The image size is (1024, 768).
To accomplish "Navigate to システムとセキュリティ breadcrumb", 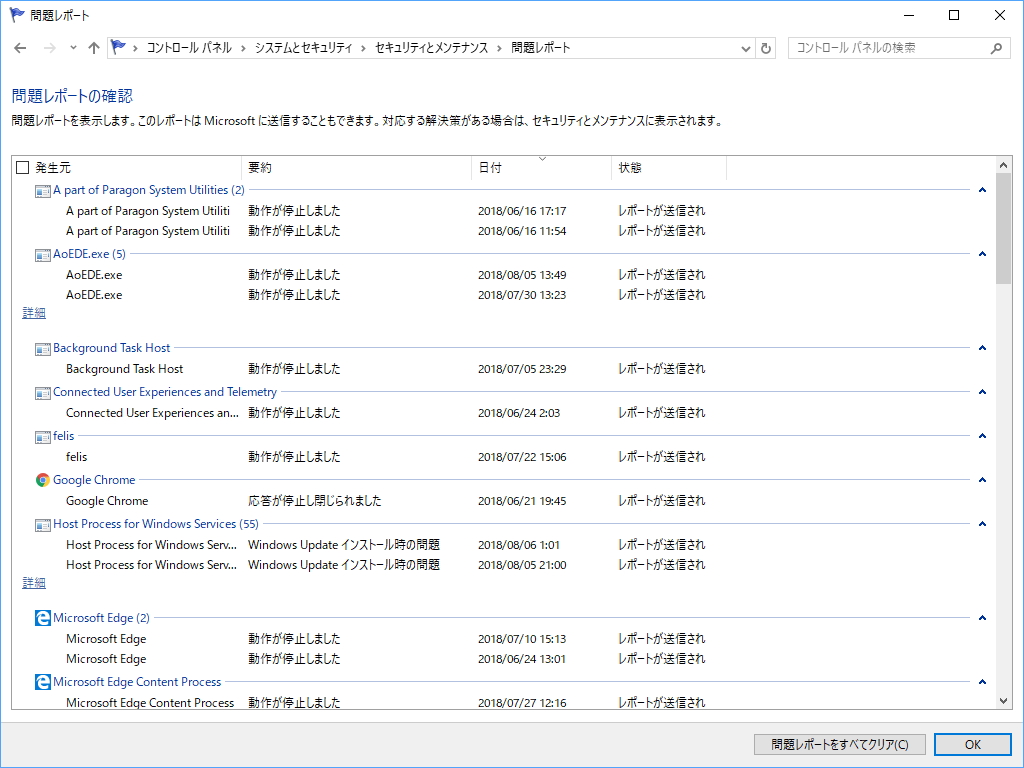I will (303, 48).
